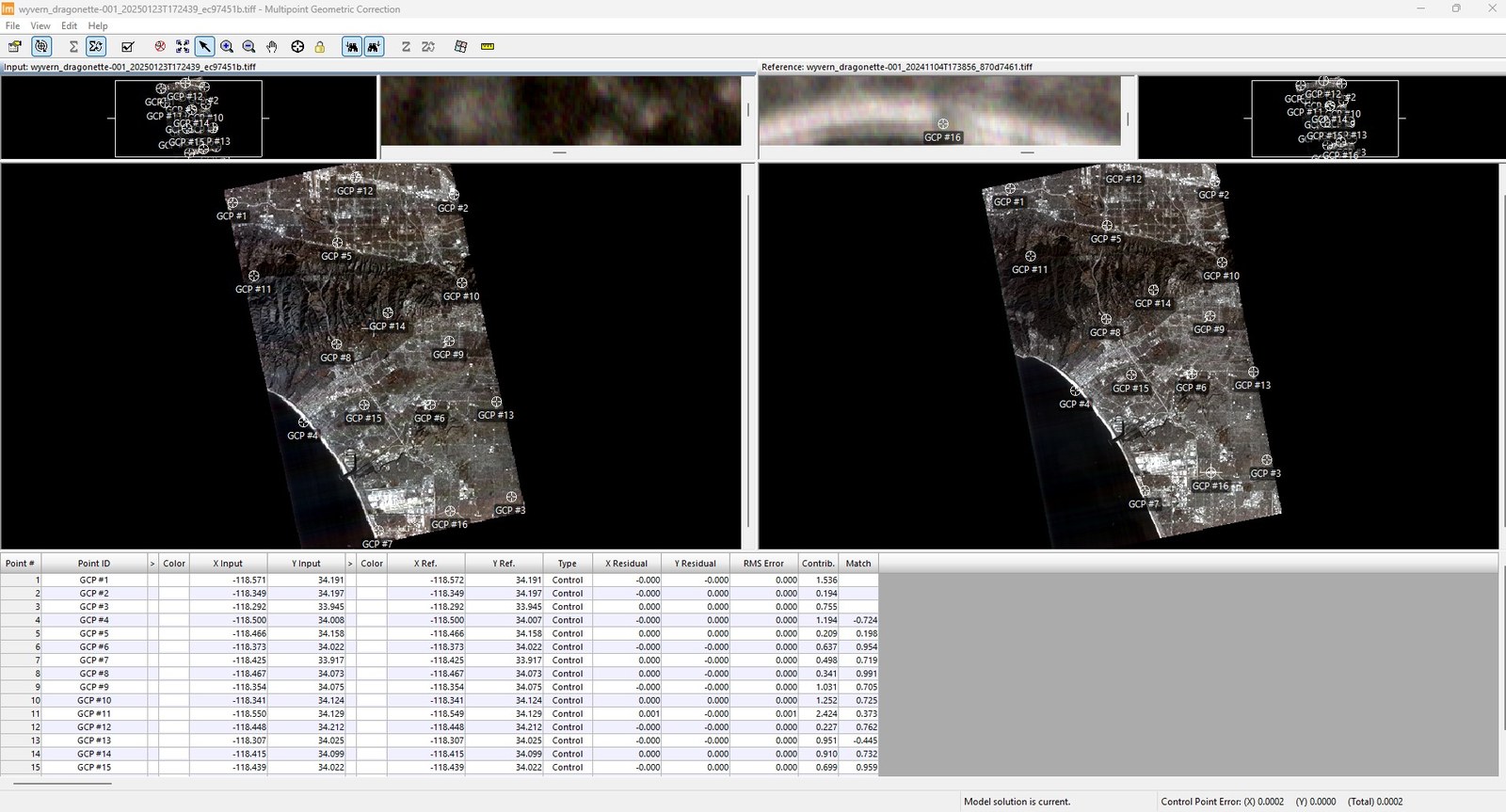Open the File menu
The width and height of the screenshot is (1506, 812).
pos(12,25)
